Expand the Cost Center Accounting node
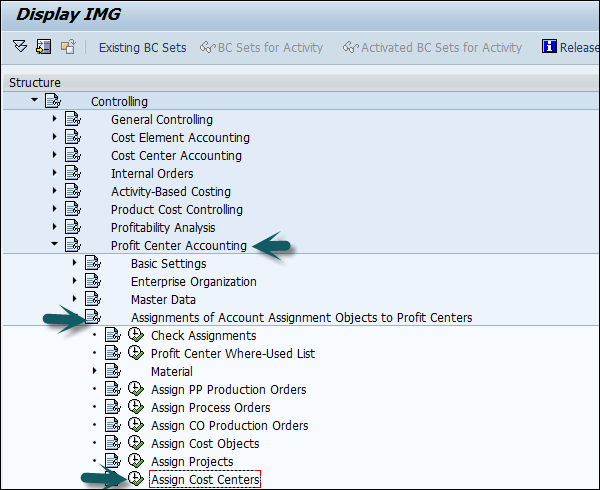The height and width of the screenshot is (490, 600). 55,155
